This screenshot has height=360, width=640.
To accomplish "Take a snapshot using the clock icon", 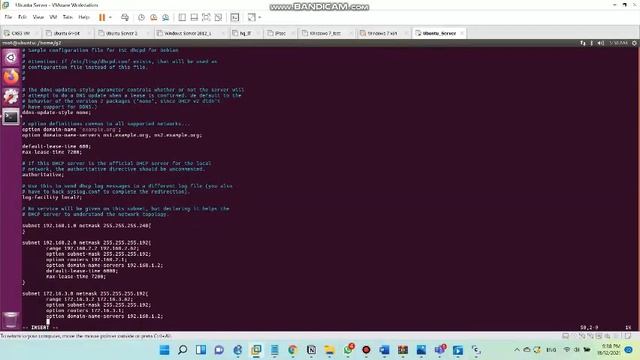I will click(141, 17).
